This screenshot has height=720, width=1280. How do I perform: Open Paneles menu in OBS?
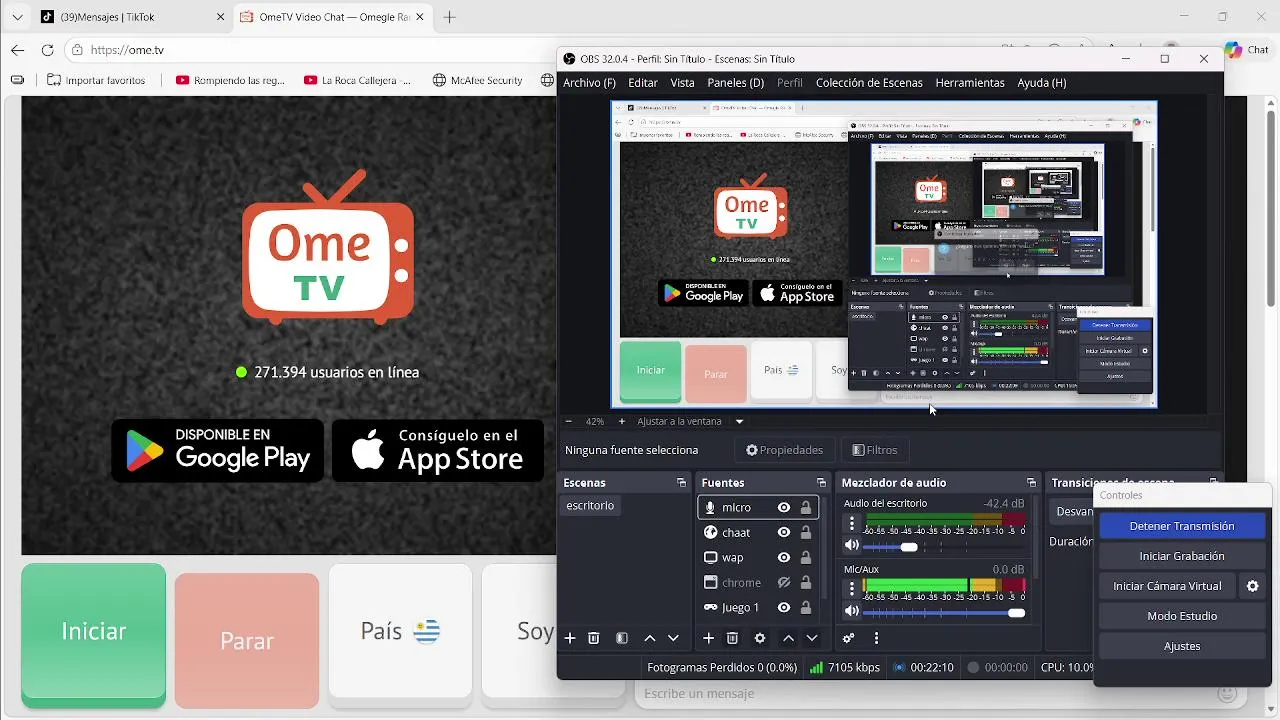click(735, 83)
